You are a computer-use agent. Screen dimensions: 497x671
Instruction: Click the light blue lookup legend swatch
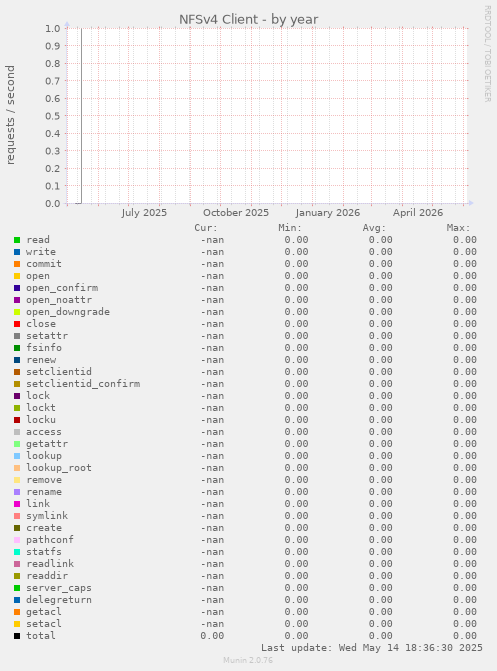17,456
